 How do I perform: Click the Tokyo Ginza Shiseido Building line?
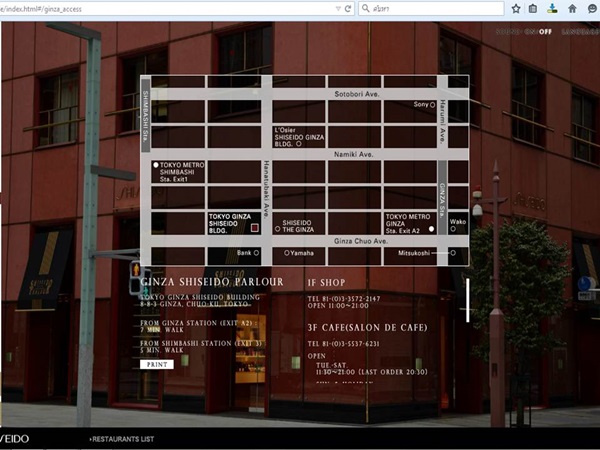pyautogui.click(x=200, y=297)
